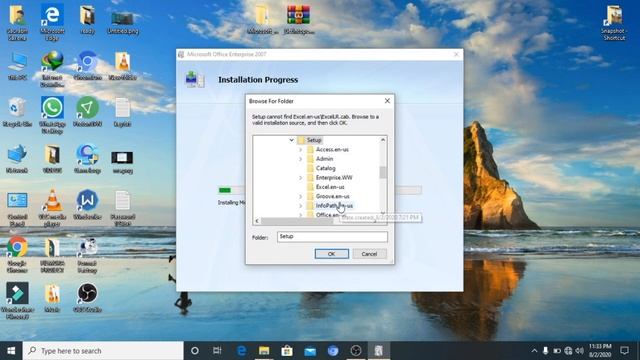The width and height of the screenshot is (640, 360).
Task: Open Snapshot shortcut on desktop
Action: point(614,22)
